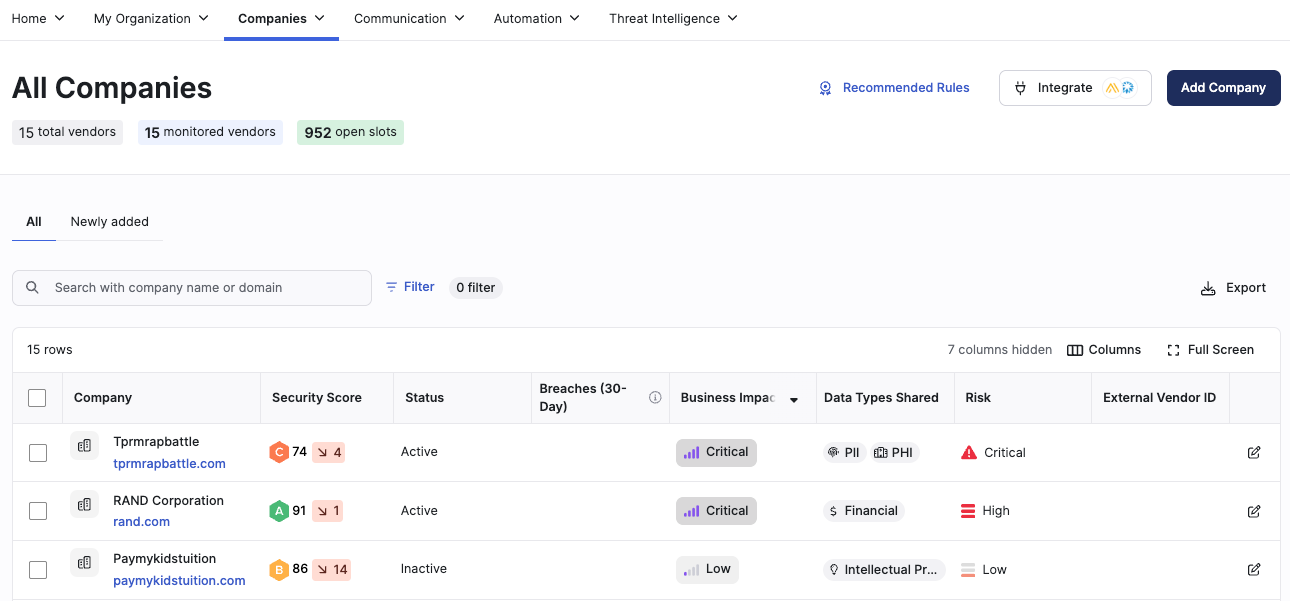
Task: Click the Critical risk warning icon
Action: click(968, 453)
